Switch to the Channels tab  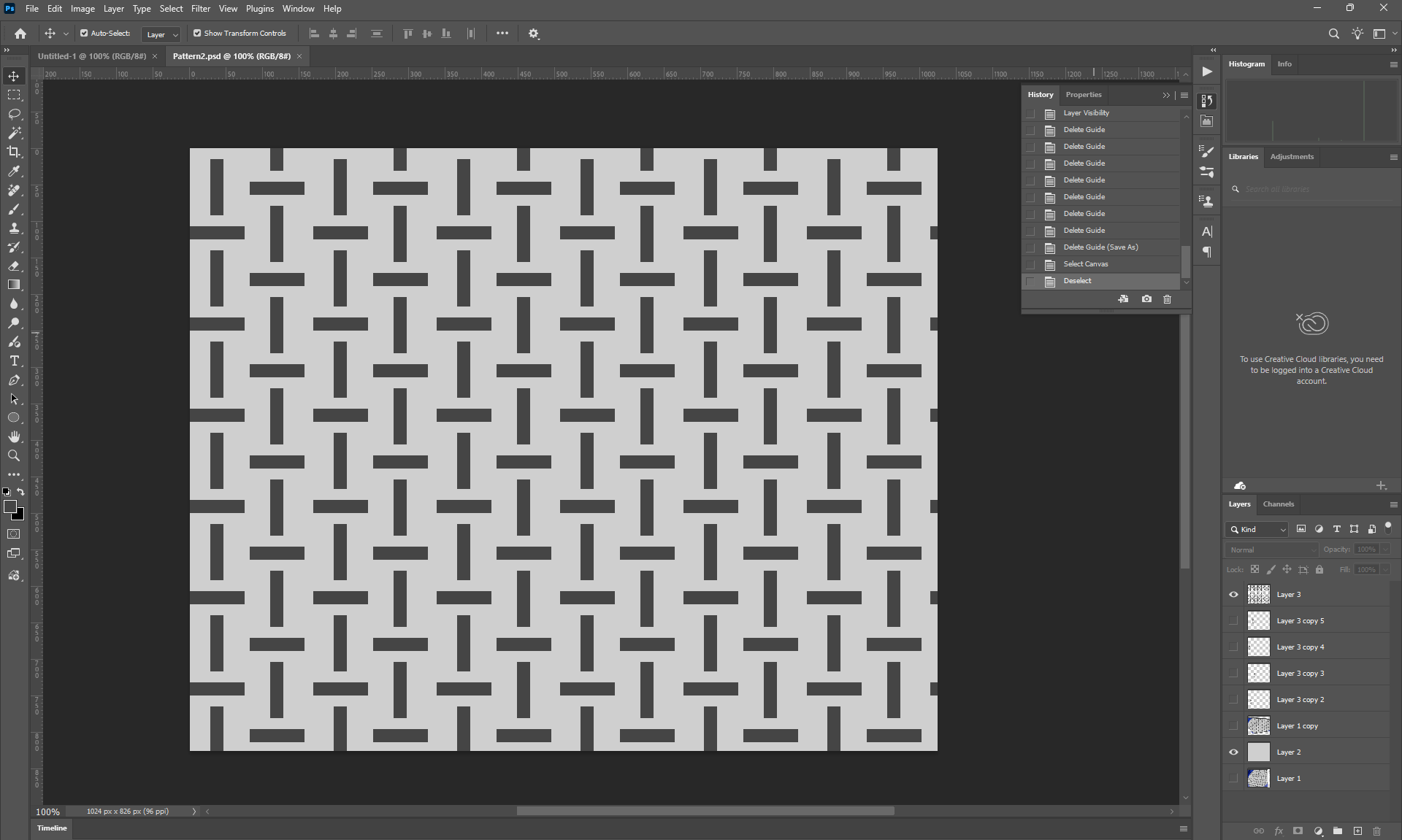1278,504
